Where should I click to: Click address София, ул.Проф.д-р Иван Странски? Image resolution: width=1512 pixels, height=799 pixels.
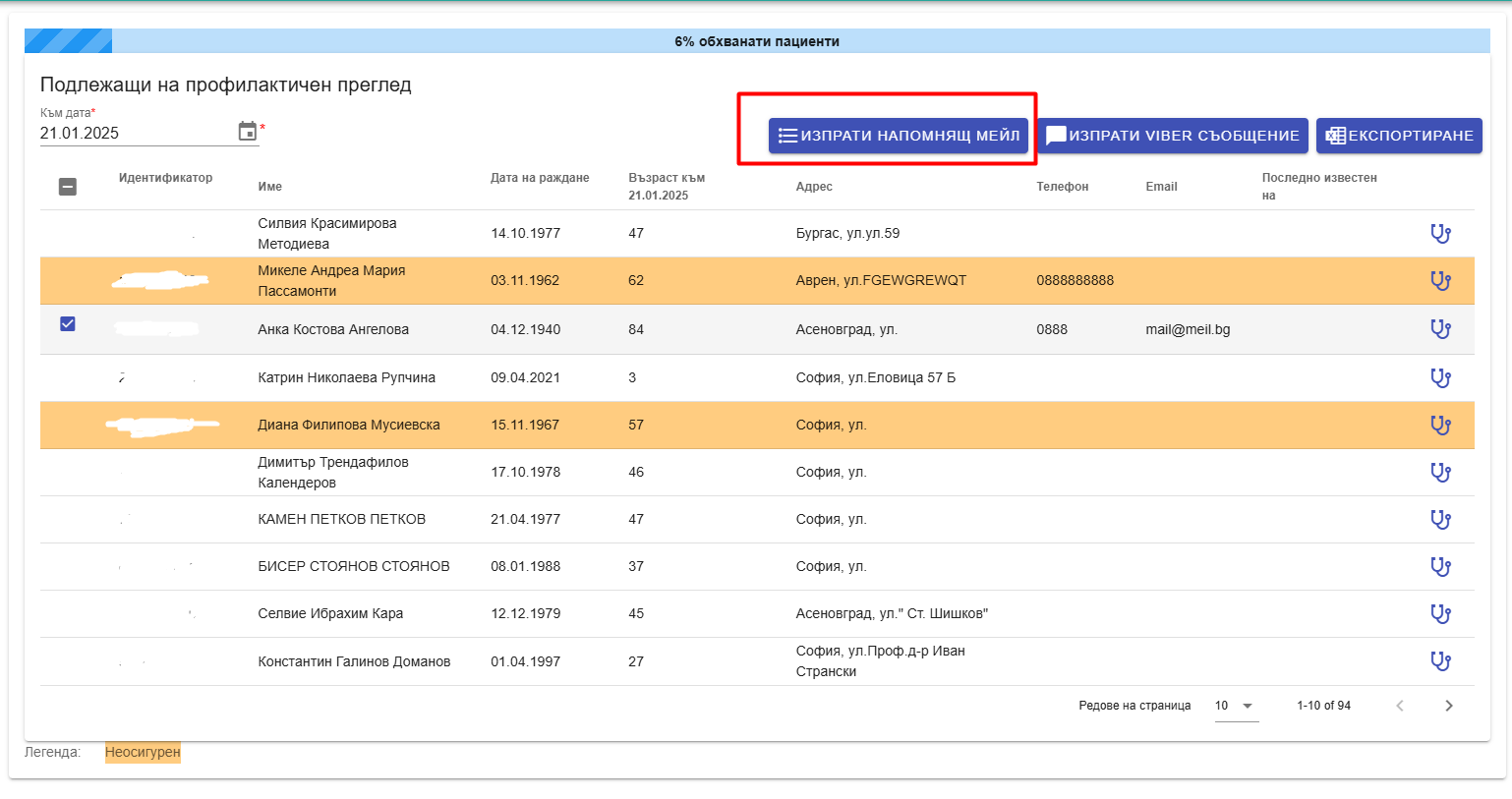pos(880,661)
